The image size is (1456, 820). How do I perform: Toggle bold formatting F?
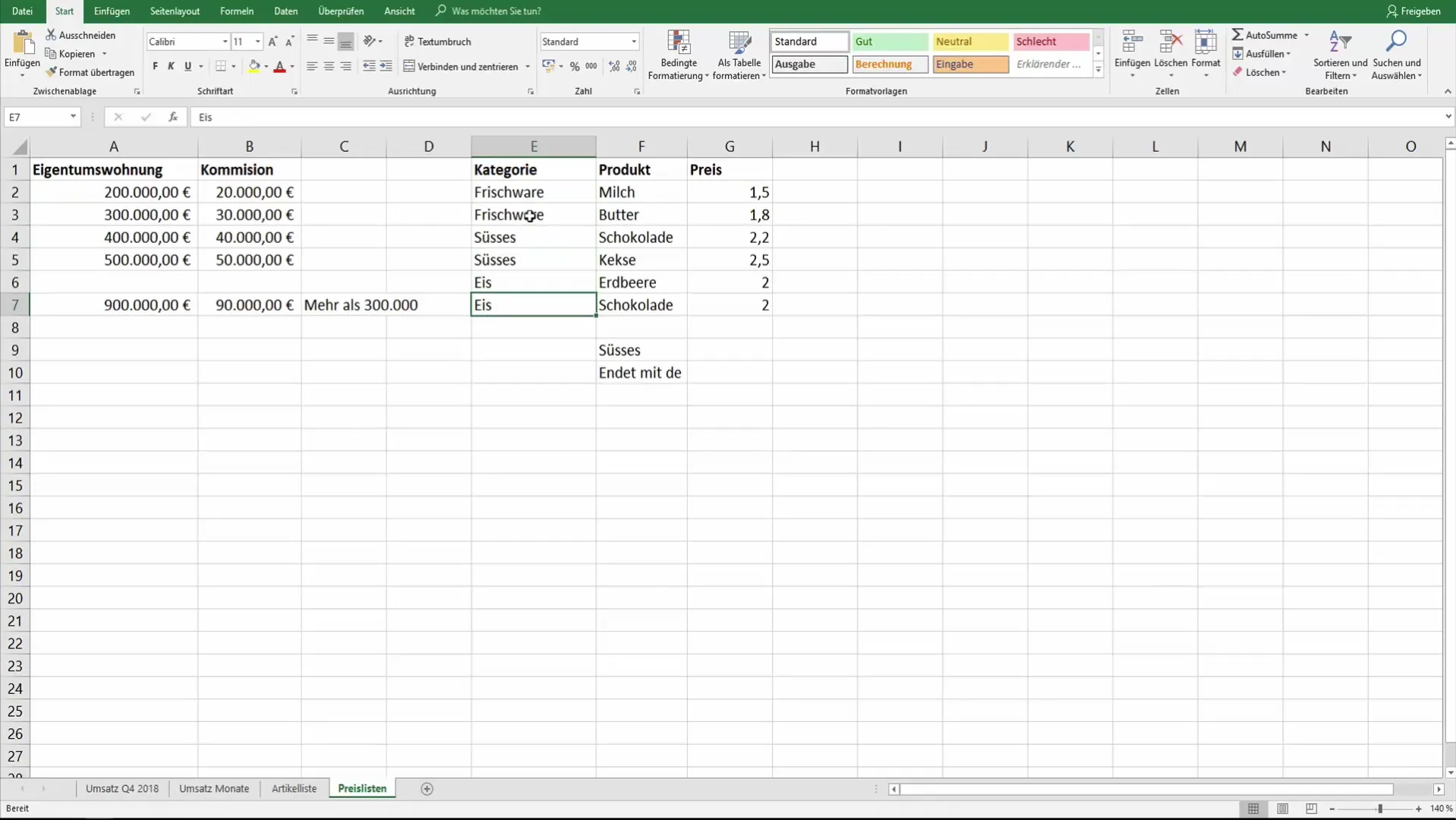click(155, 67)
